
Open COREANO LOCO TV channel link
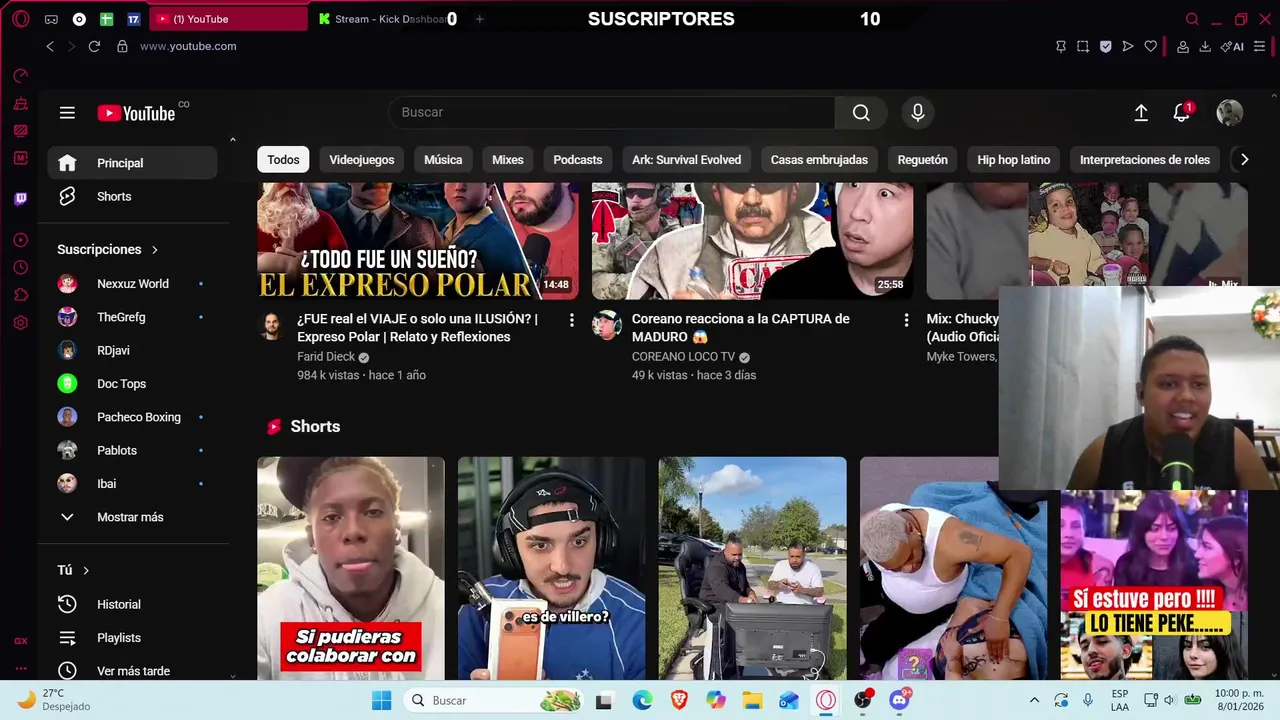point(683,357)
